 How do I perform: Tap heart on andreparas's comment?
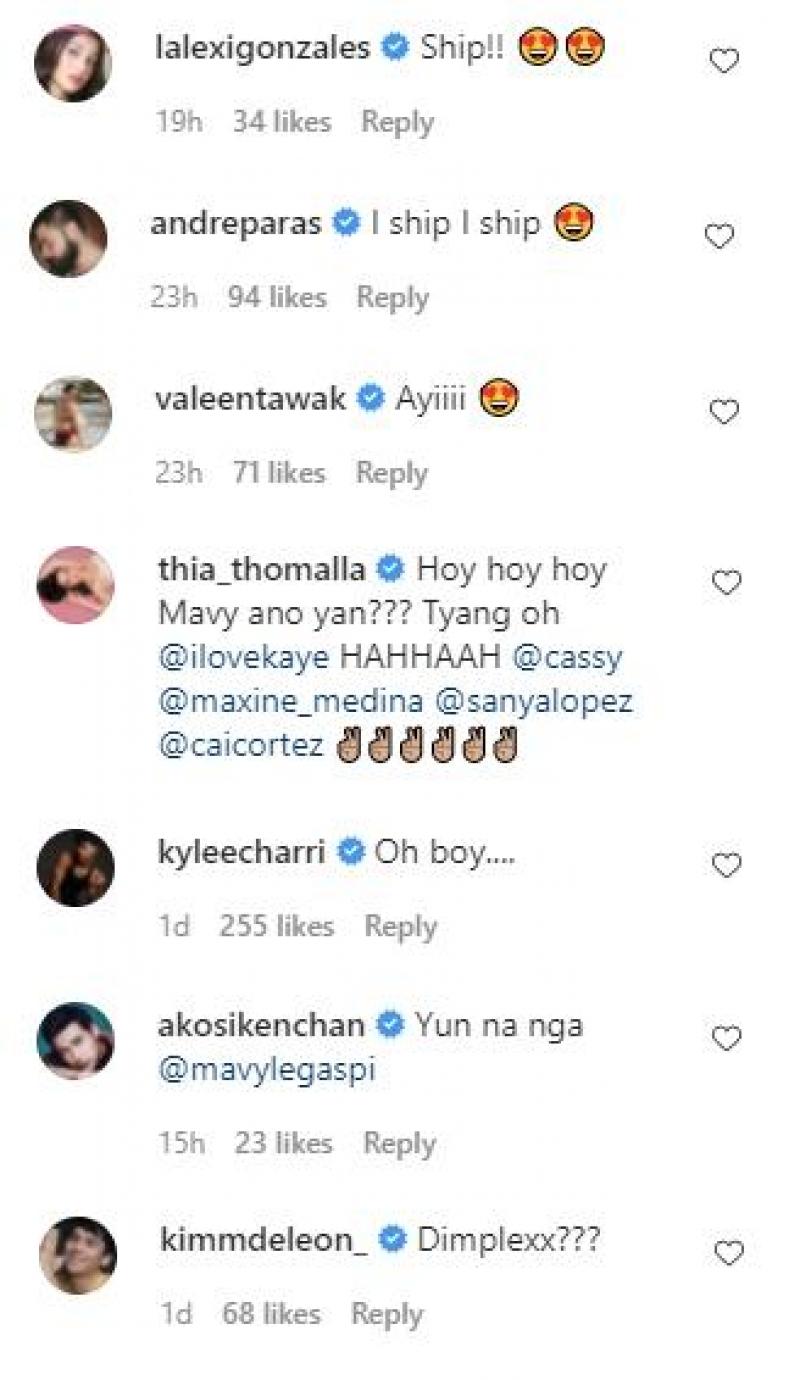tap(720, 237)
